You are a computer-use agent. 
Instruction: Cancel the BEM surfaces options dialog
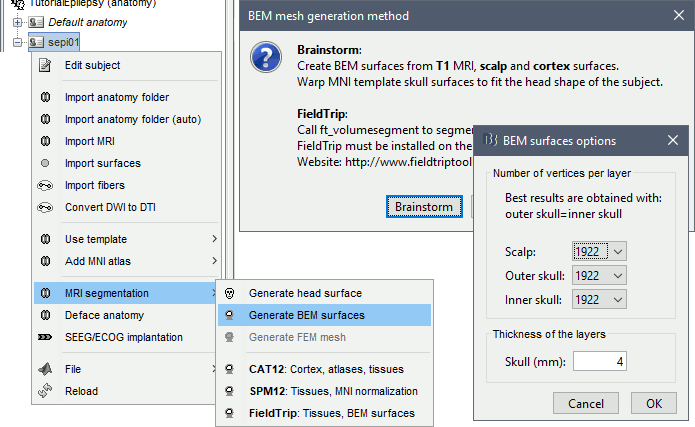pos(585,404)
